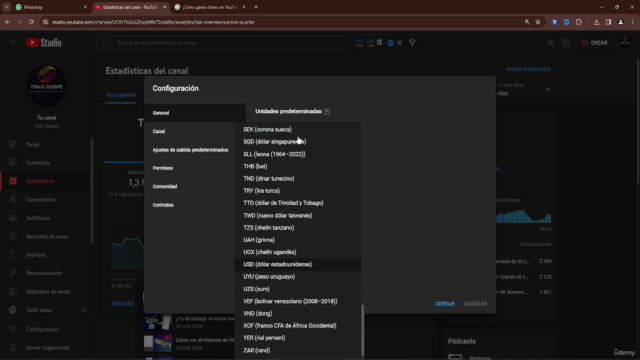Open the Comunidad settings tab
Screen dimensions: 640x360
(189, 187)
